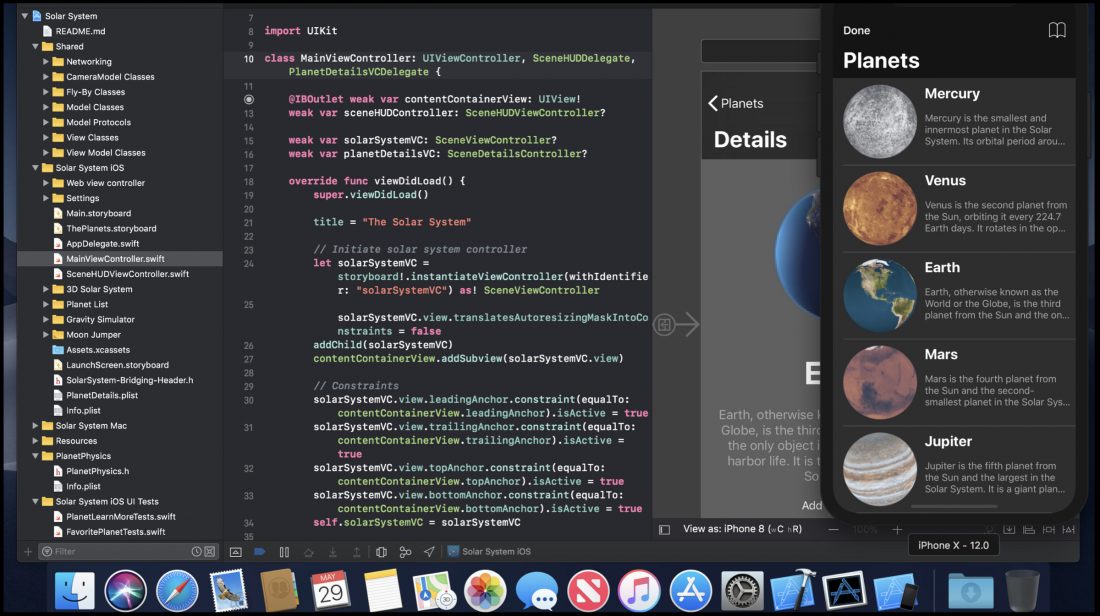The width and height of the screenshot is (1100, 616).
Task: Select Main.storyboard in the navigator
Action: tap(98, 213)
